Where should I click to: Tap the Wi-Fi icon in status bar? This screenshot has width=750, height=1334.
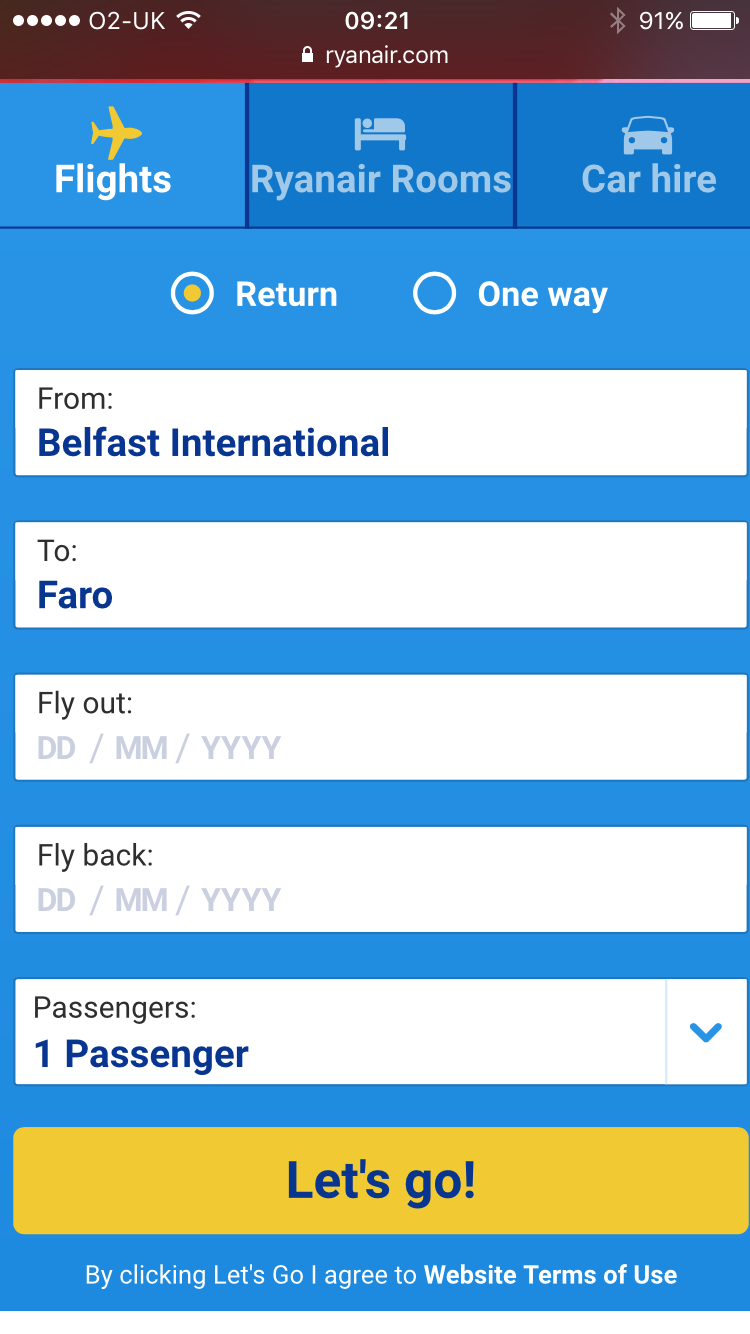pyautogui.click(x=187, y=20)
